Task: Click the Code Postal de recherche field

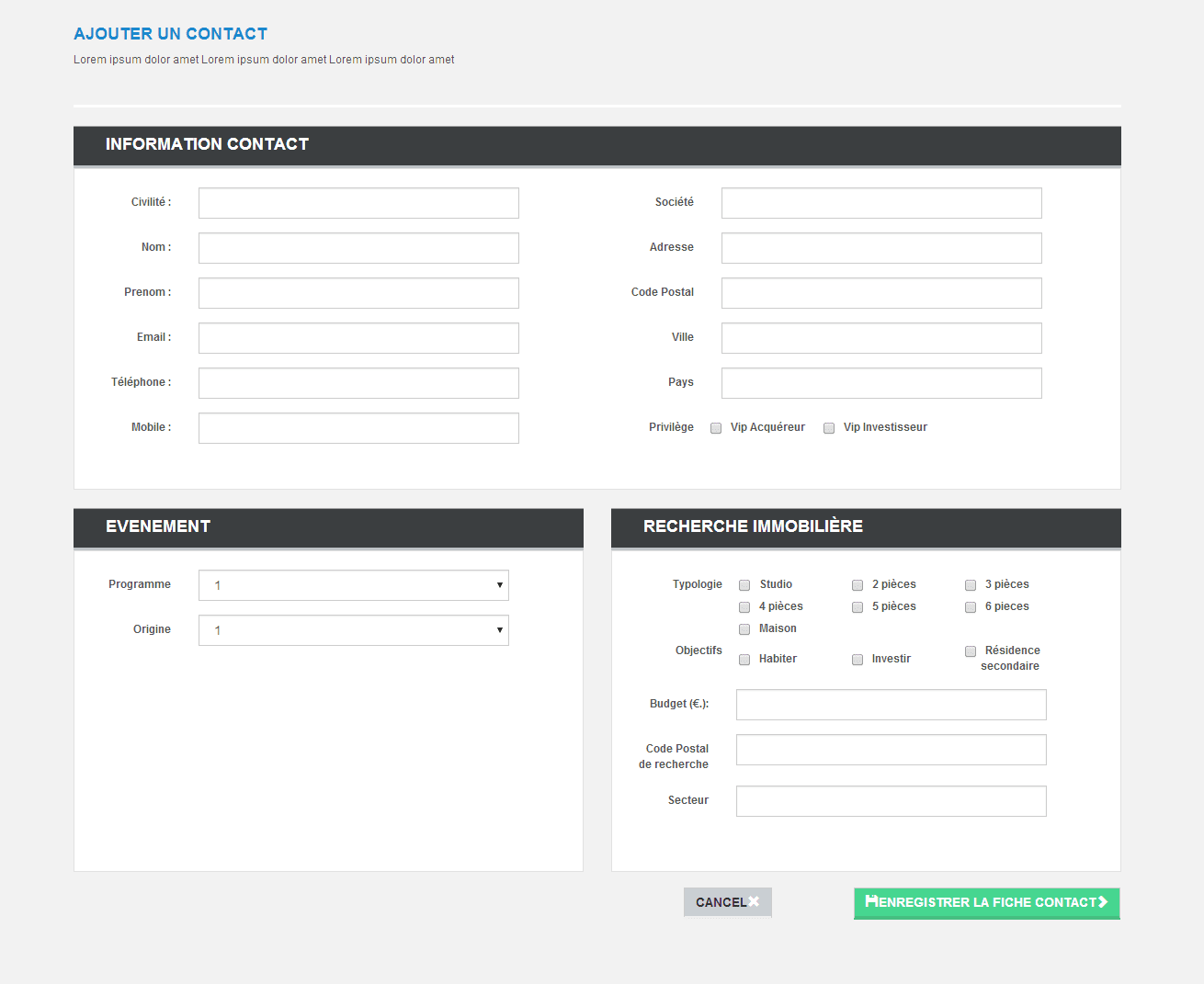Action: [x=890, y=749]
